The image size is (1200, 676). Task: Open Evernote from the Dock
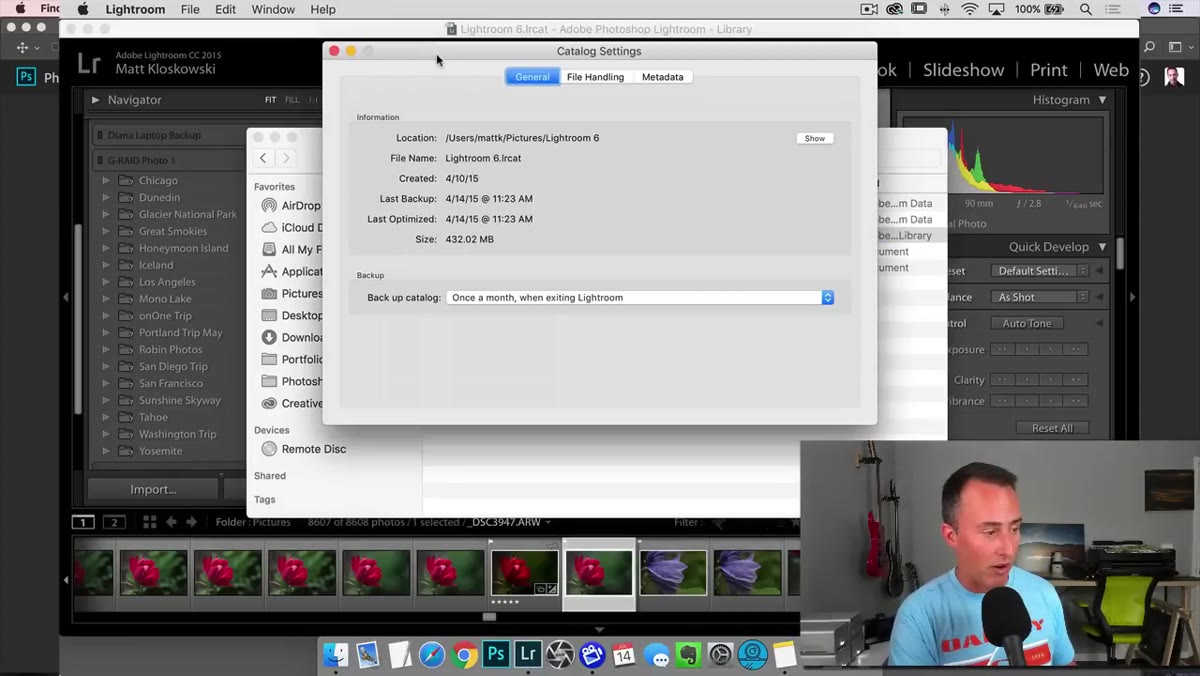(x=688, y=655)
